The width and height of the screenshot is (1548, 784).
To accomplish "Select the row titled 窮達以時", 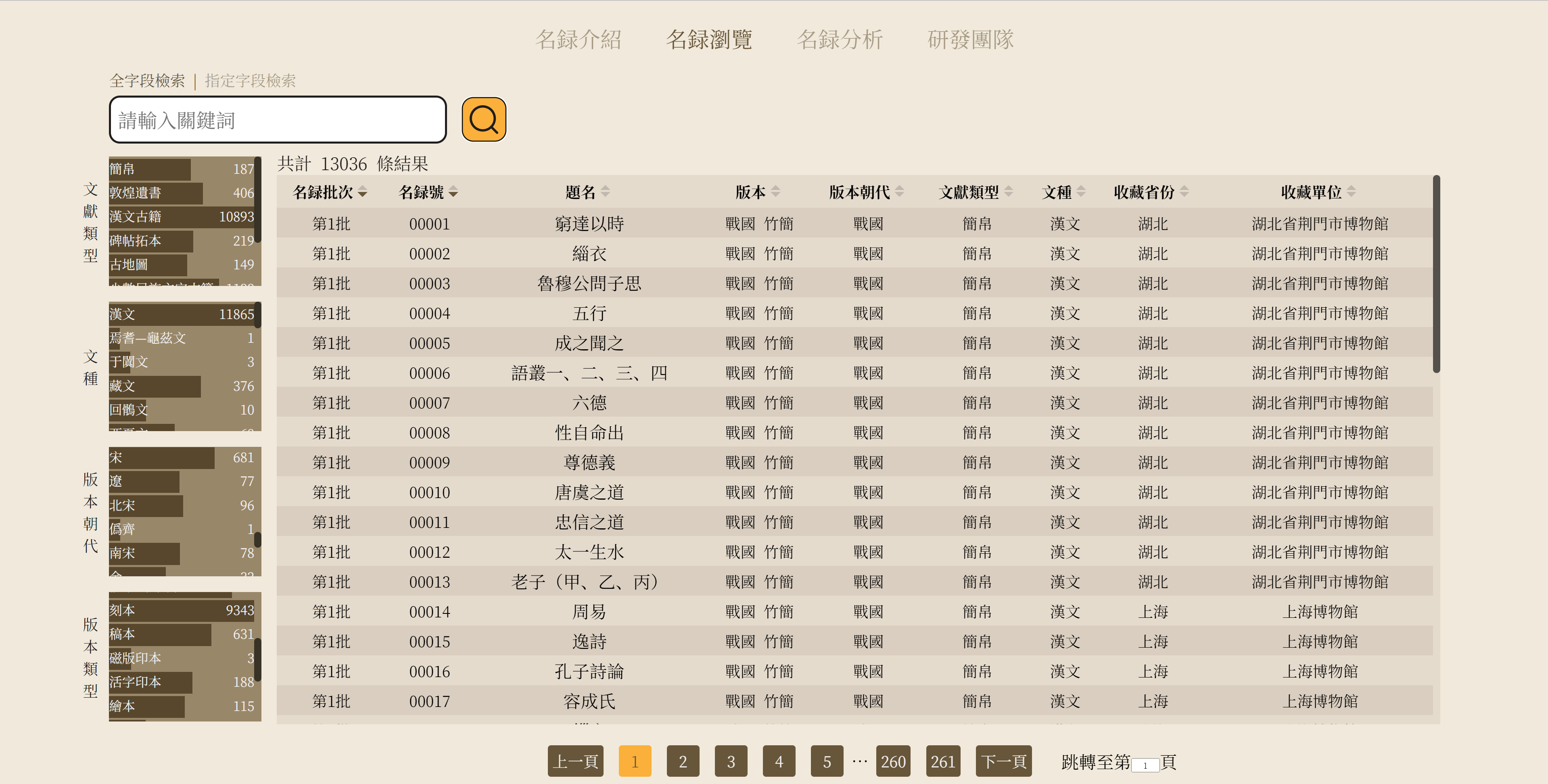I will click(854, 223).
